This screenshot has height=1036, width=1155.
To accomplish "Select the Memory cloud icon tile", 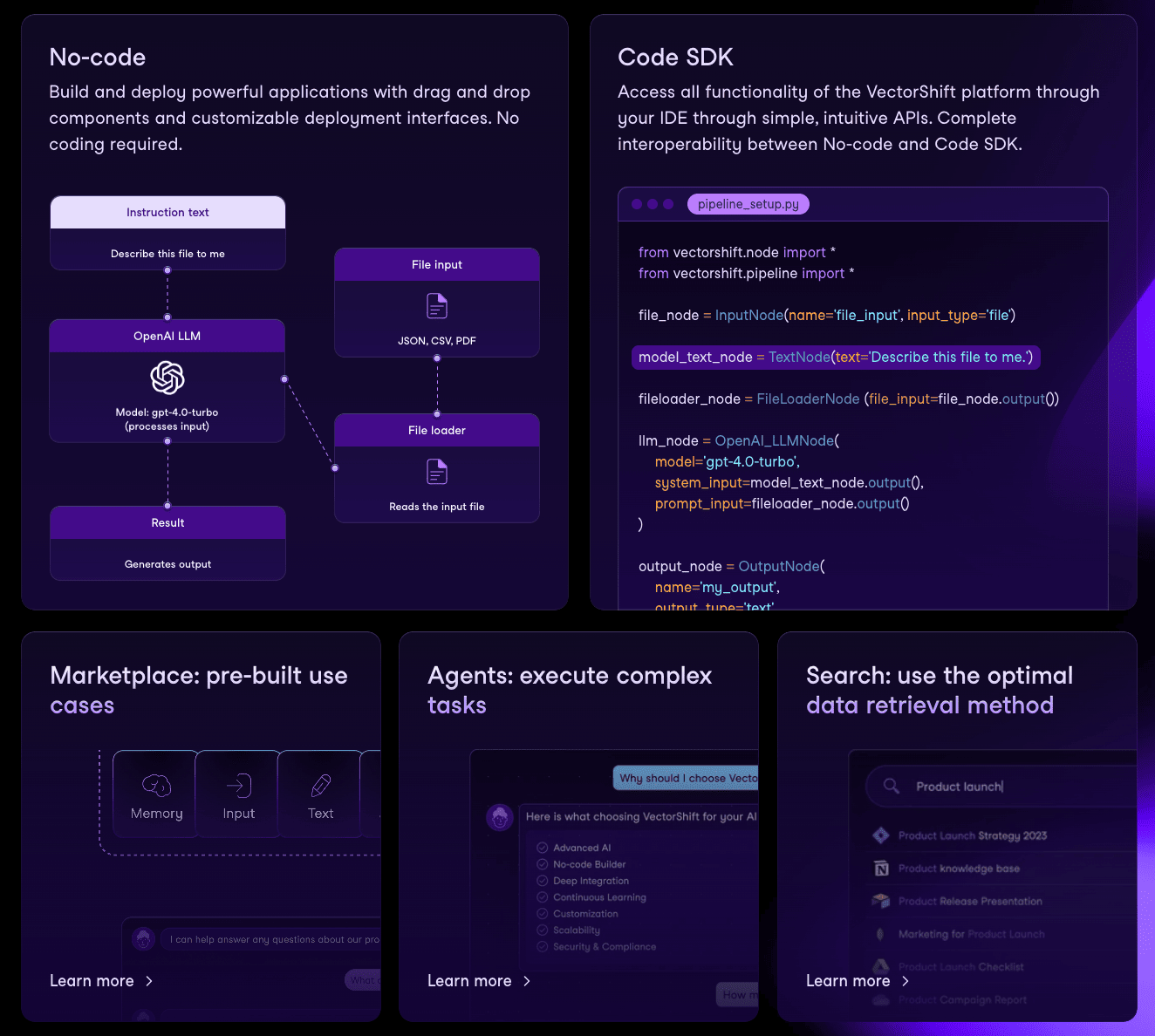I will [x=156, y=794].
